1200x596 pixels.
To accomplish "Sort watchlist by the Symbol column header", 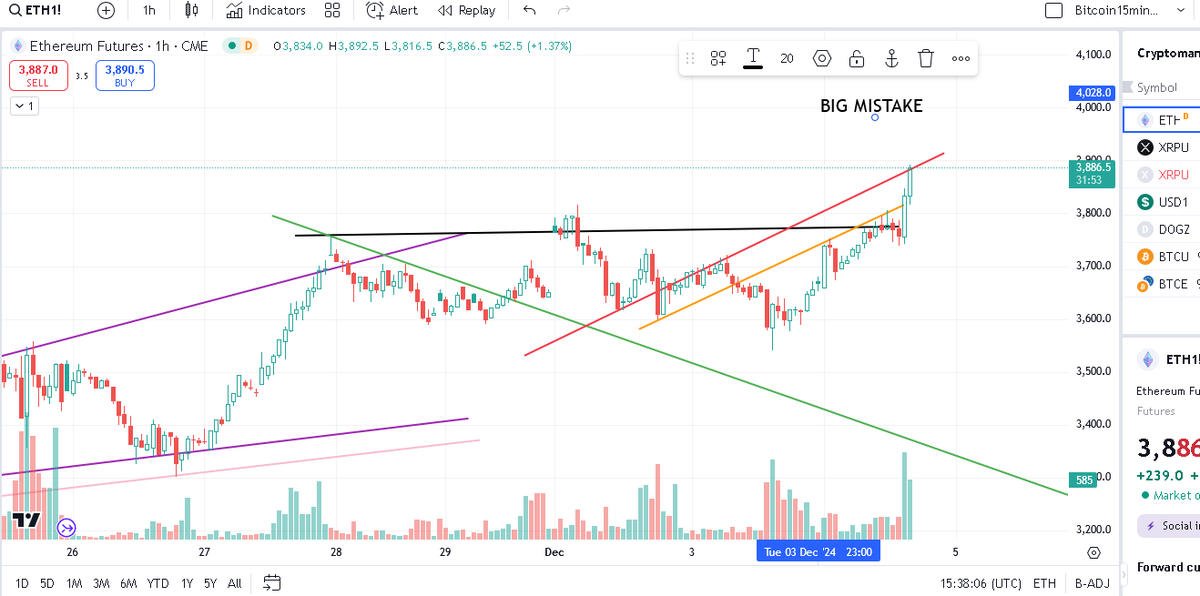I will coord(1157,88).
